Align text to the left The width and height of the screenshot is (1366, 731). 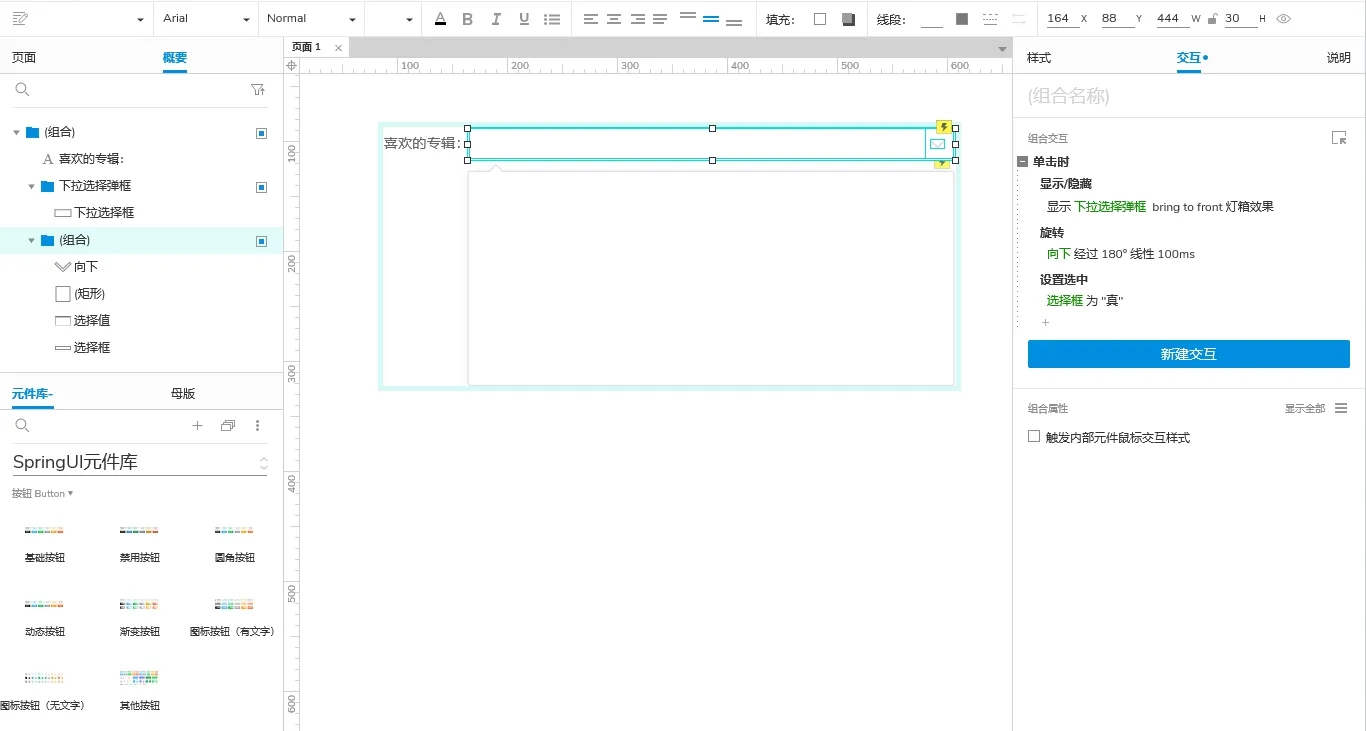point(591,19)
